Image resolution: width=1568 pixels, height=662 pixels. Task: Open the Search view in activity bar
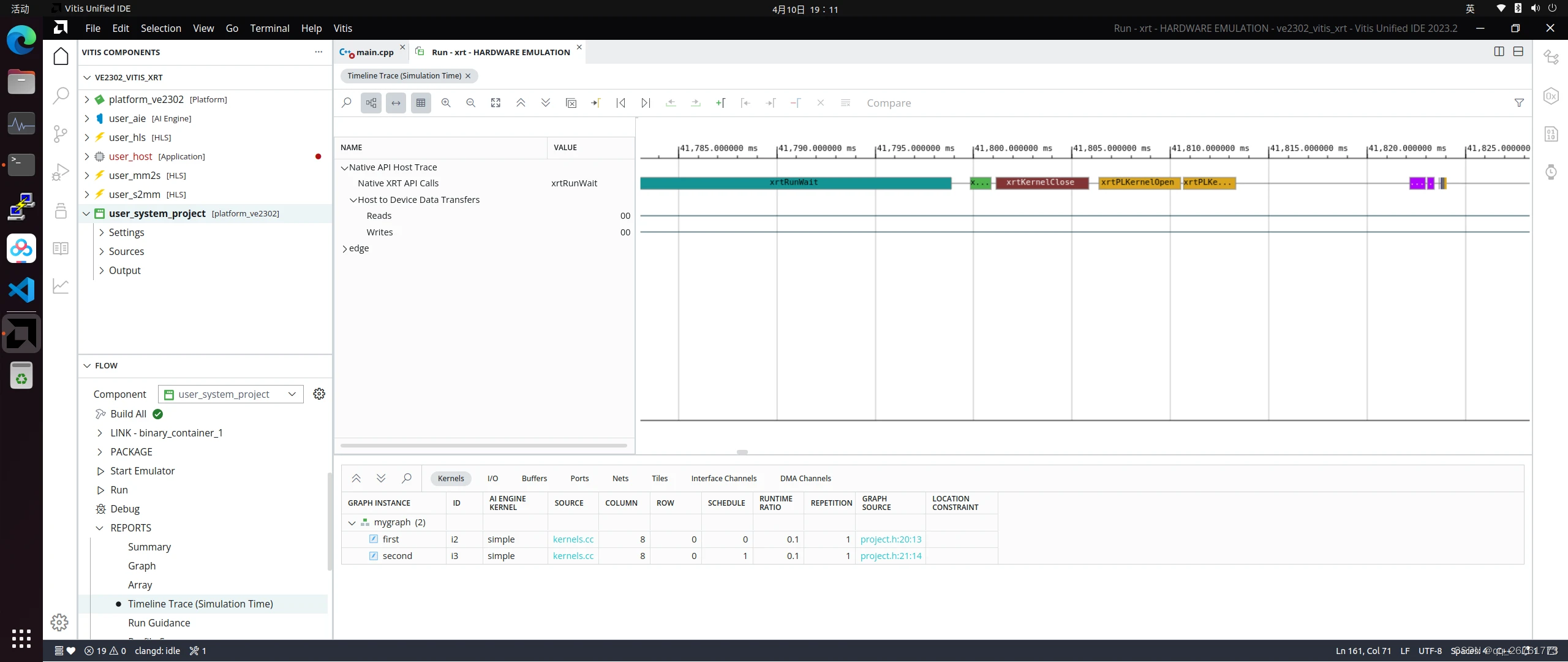pos(61,95)
